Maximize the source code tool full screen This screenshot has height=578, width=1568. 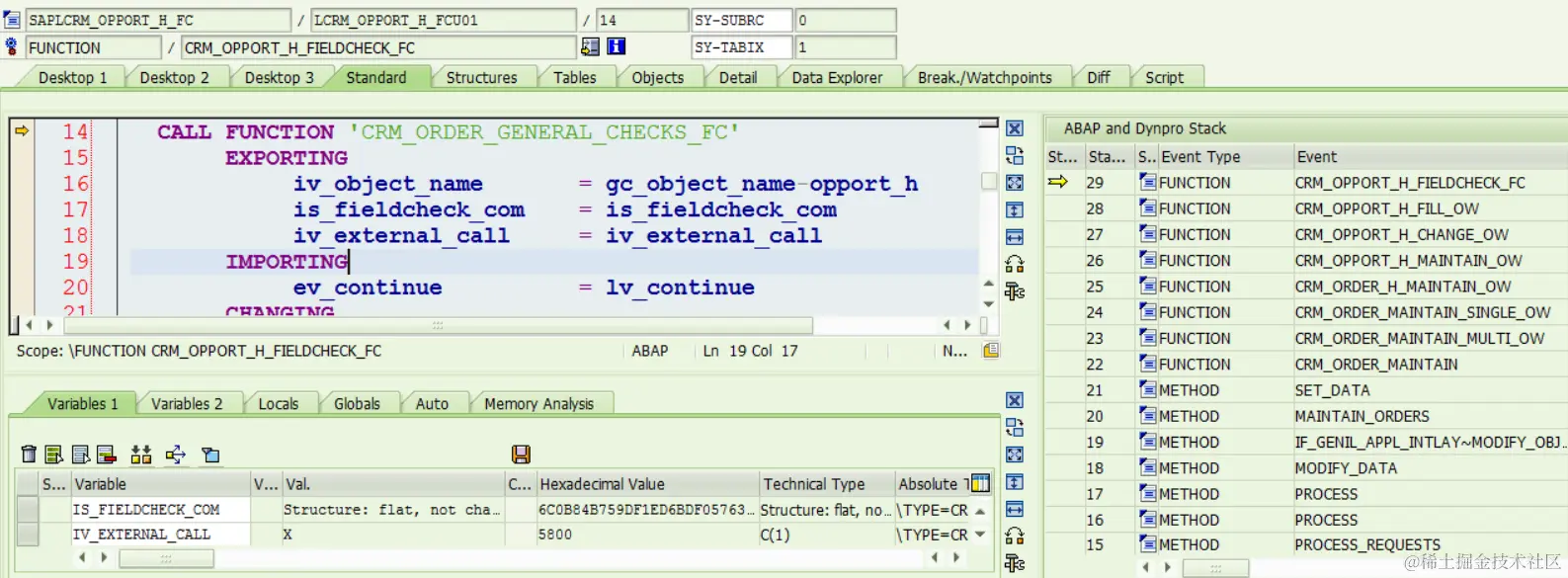(x=1015, y=183)
